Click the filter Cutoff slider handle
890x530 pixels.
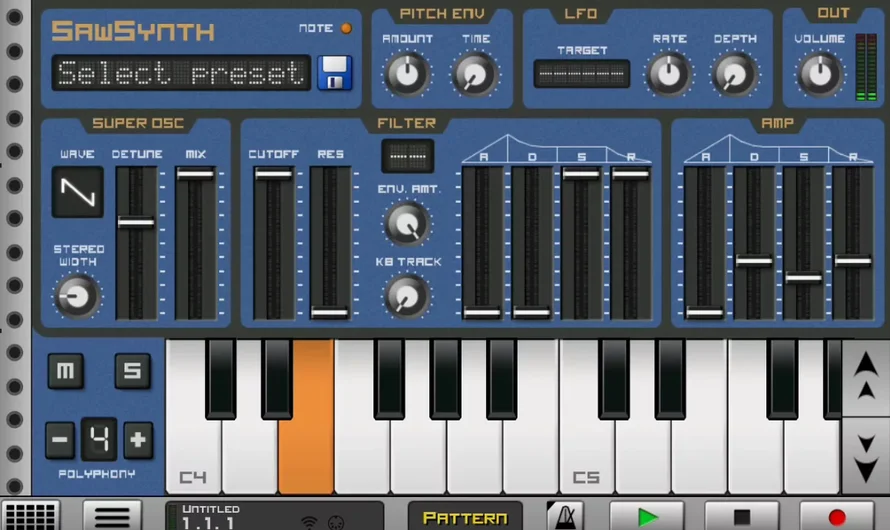[273, 174]
